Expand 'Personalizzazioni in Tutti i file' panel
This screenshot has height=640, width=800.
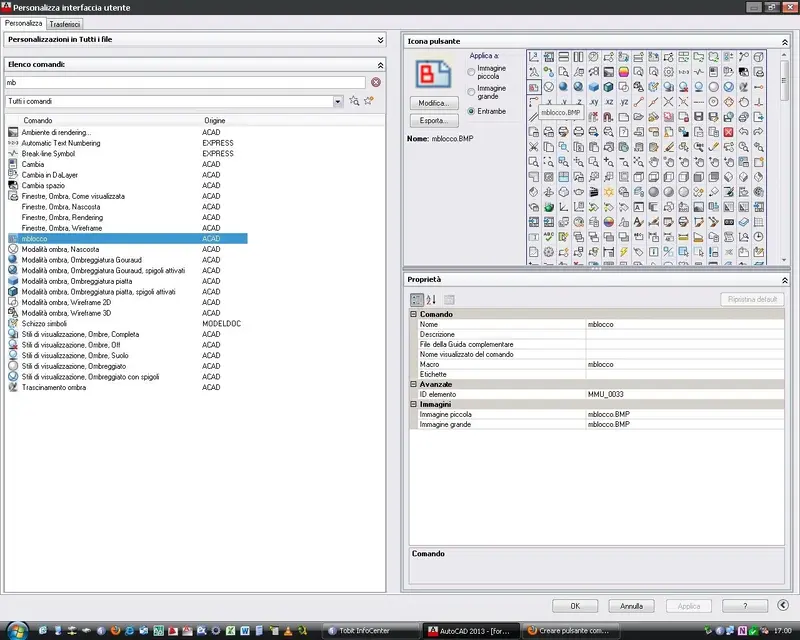pyautogui.click(x=380, y=40)
